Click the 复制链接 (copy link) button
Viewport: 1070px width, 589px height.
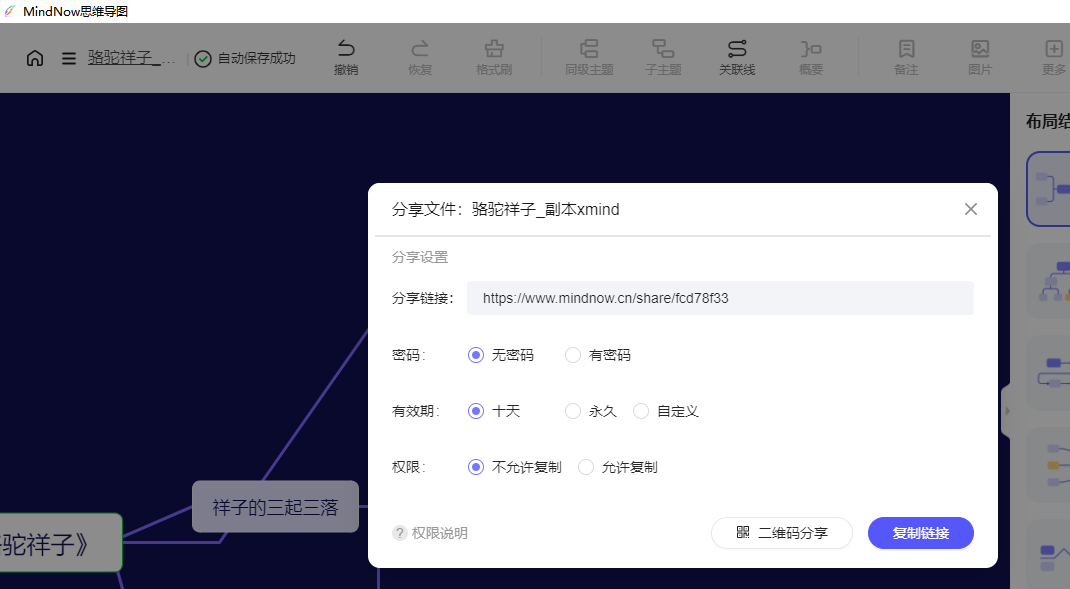pos(921,533)
